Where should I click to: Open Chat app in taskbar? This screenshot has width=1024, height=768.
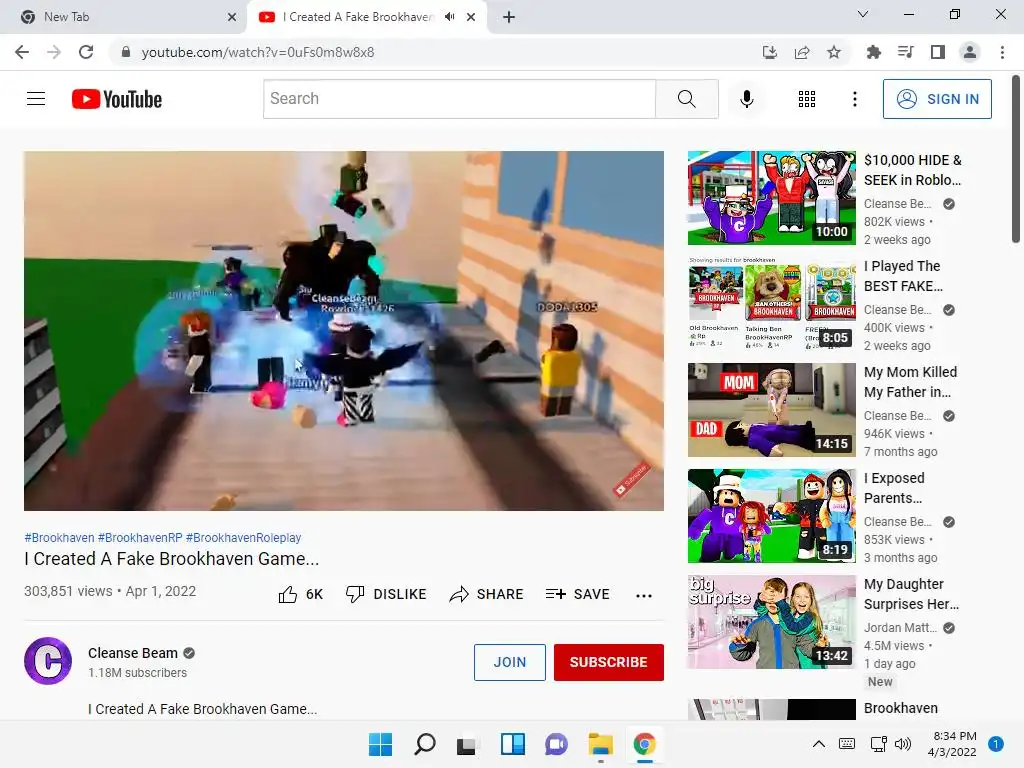coord(556,744)
